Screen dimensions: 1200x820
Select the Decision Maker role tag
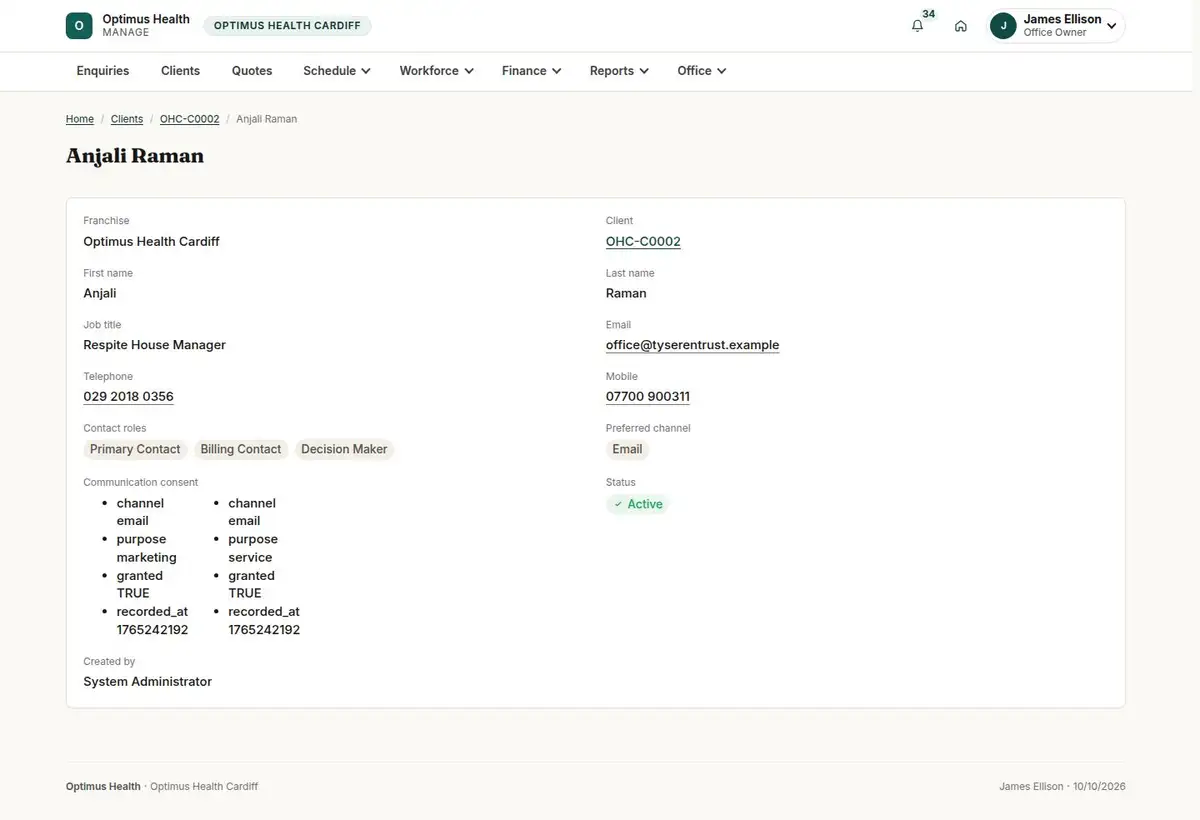coord(344,450)
